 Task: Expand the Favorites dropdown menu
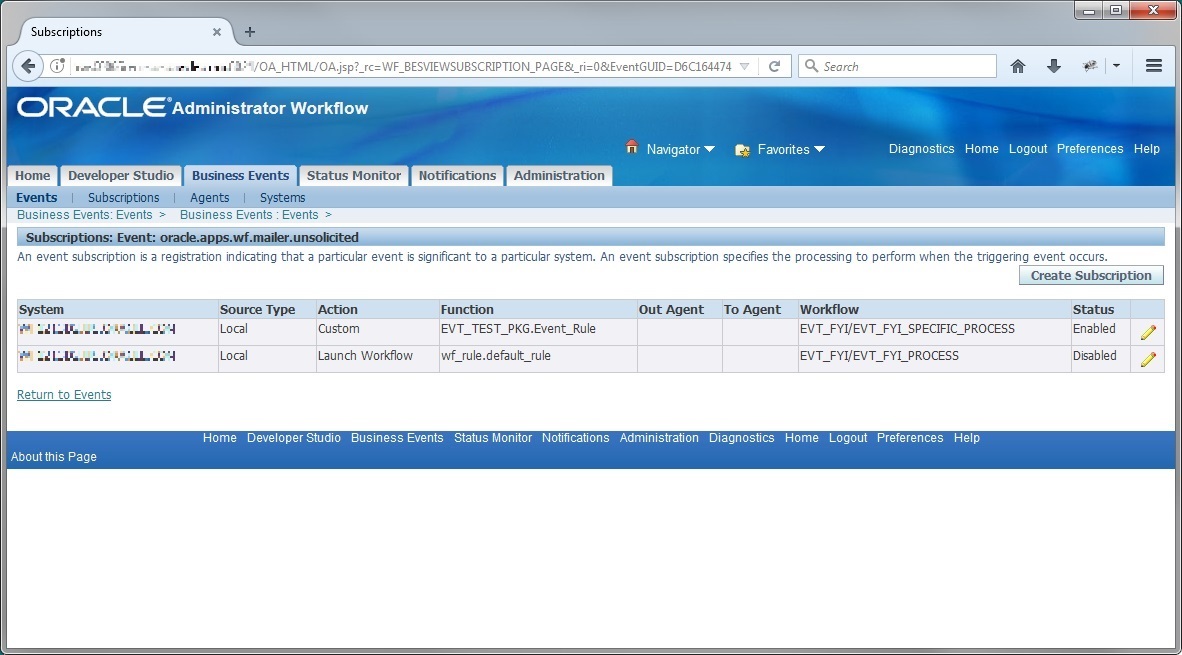(819, 149)
